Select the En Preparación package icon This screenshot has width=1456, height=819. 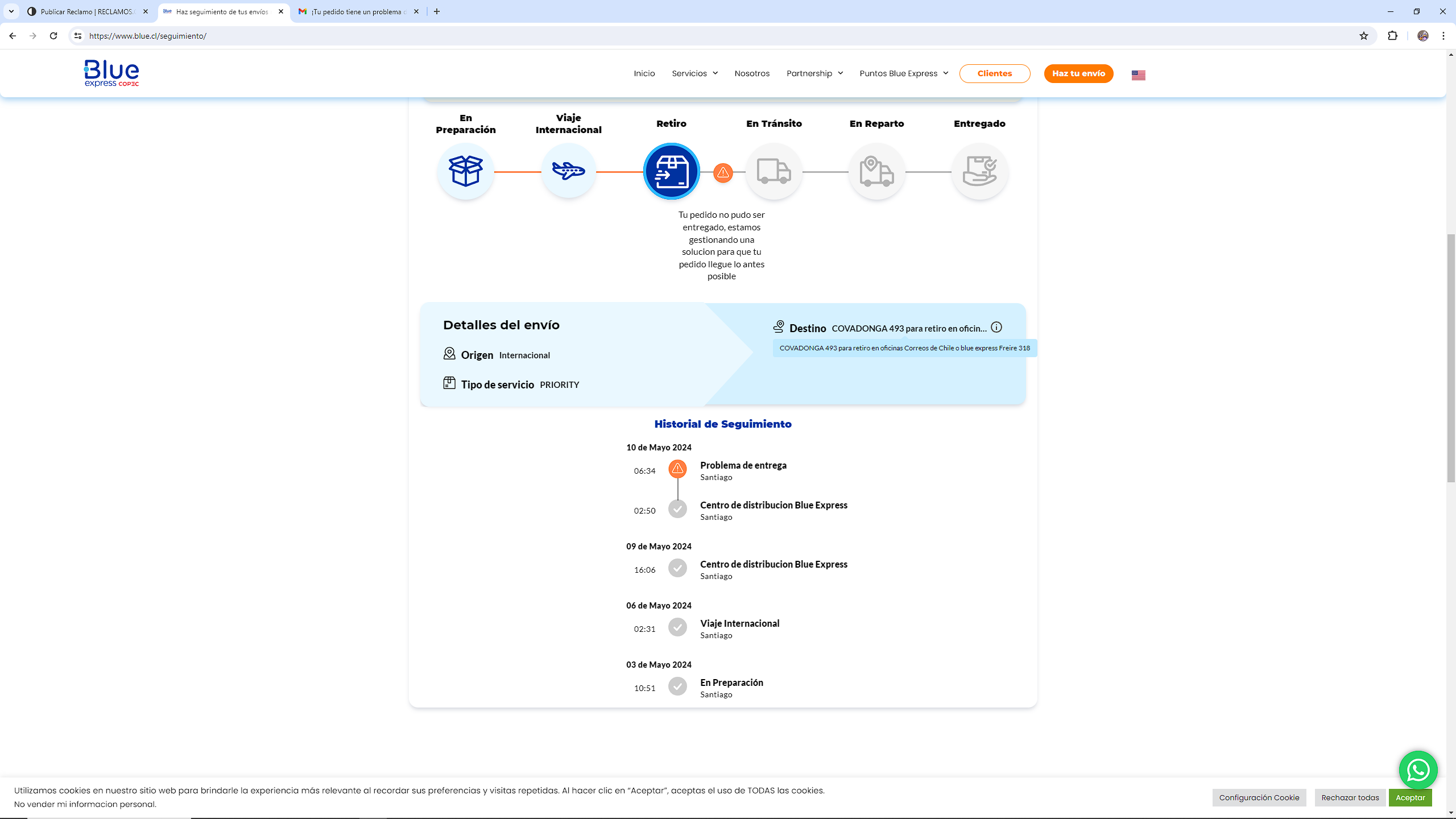pyautogui.click(x=465, y=171)
